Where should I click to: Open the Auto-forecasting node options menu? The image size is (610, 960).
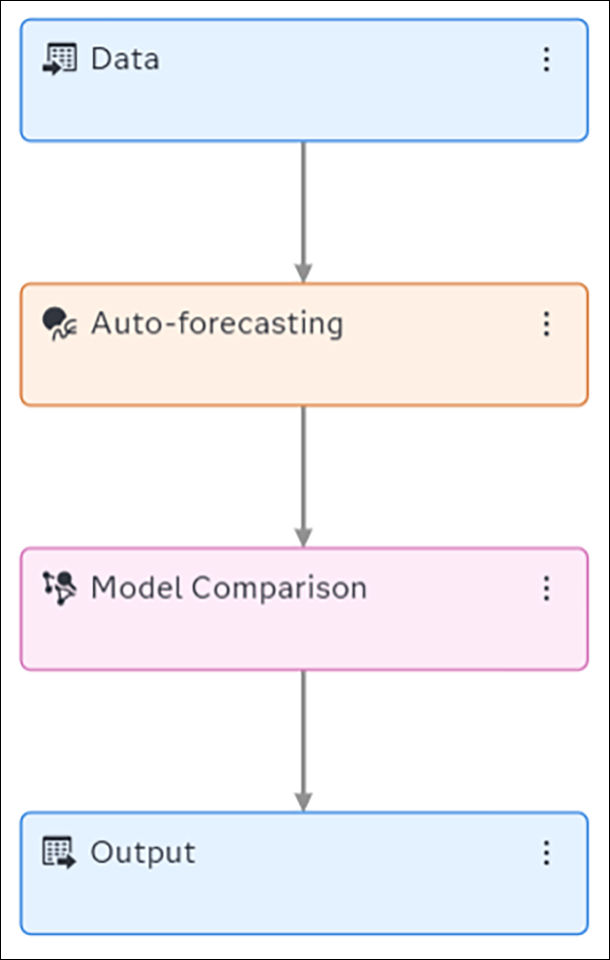(x=546, y=323)
